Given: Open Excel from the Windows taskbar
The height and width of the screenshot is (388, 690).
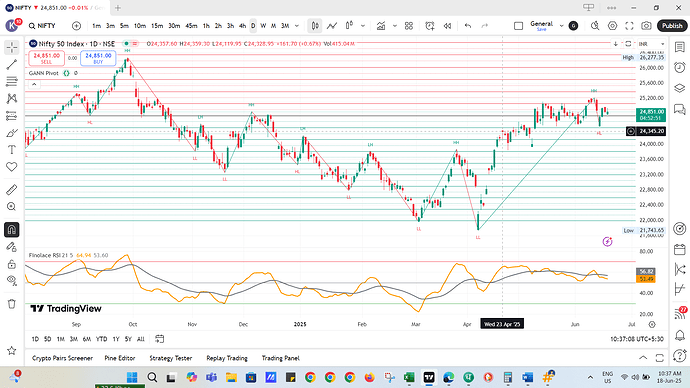Looking at the screenshot, I should coord(409,377).
